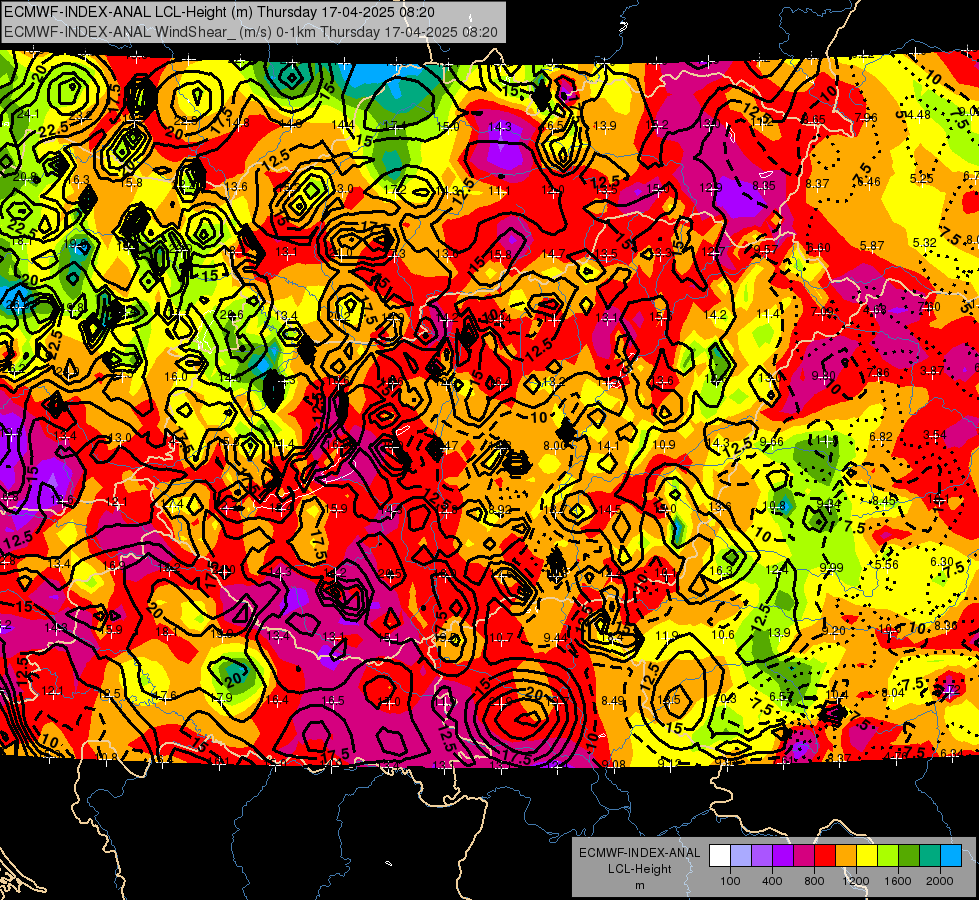The width and height of the screenshot is (979, 900).
Task: Click the map value 11.4
Action: point(768,314)
